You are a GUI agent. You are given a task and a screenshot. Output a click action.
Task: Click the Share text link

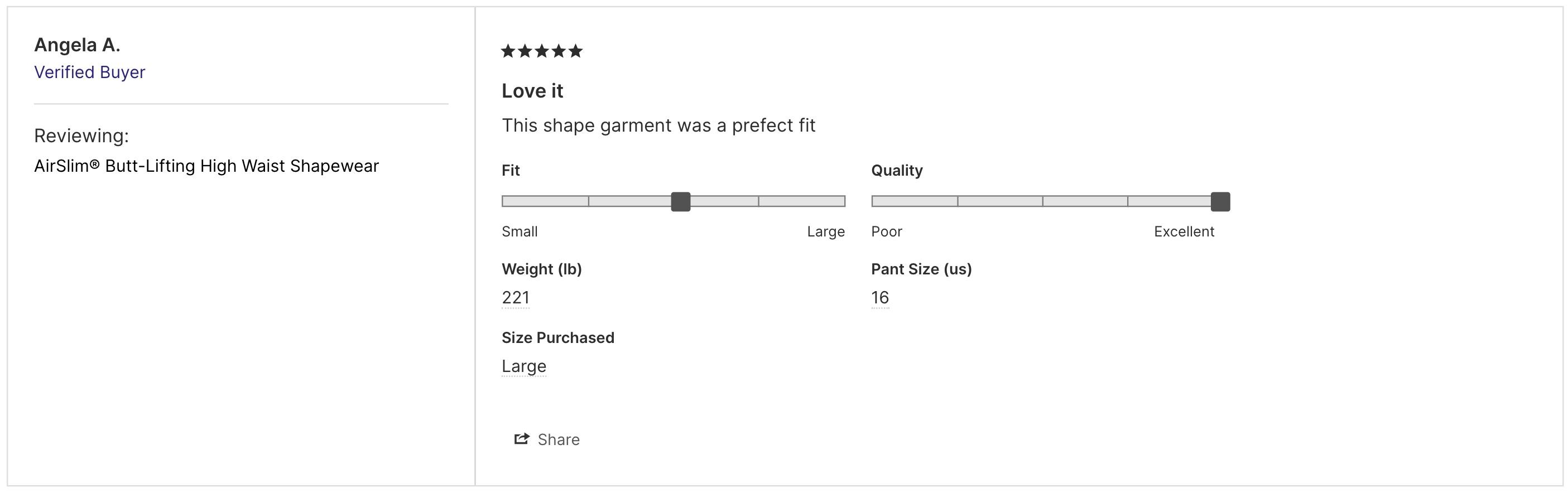point(558,439)
